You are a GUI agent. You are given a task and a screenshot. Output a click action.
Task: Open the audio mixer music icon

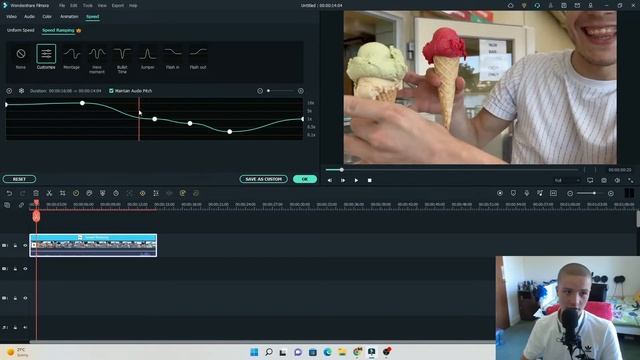tap(540, 193)
